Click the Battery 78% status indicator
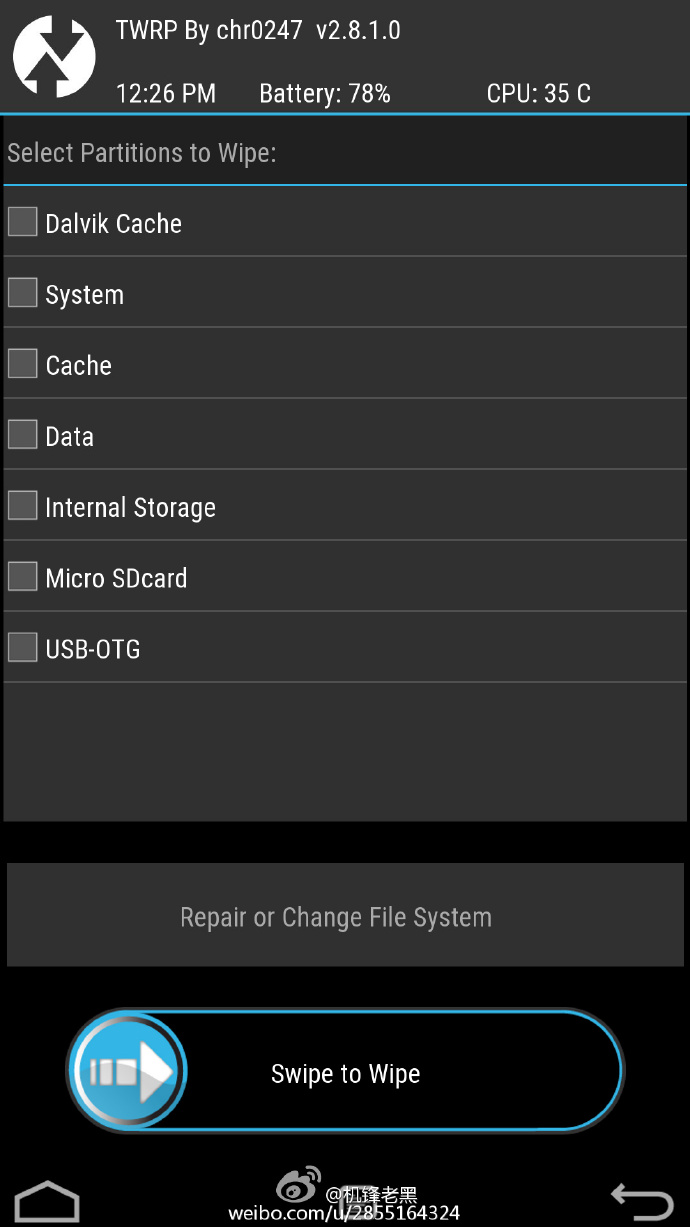 coord(325,94)
